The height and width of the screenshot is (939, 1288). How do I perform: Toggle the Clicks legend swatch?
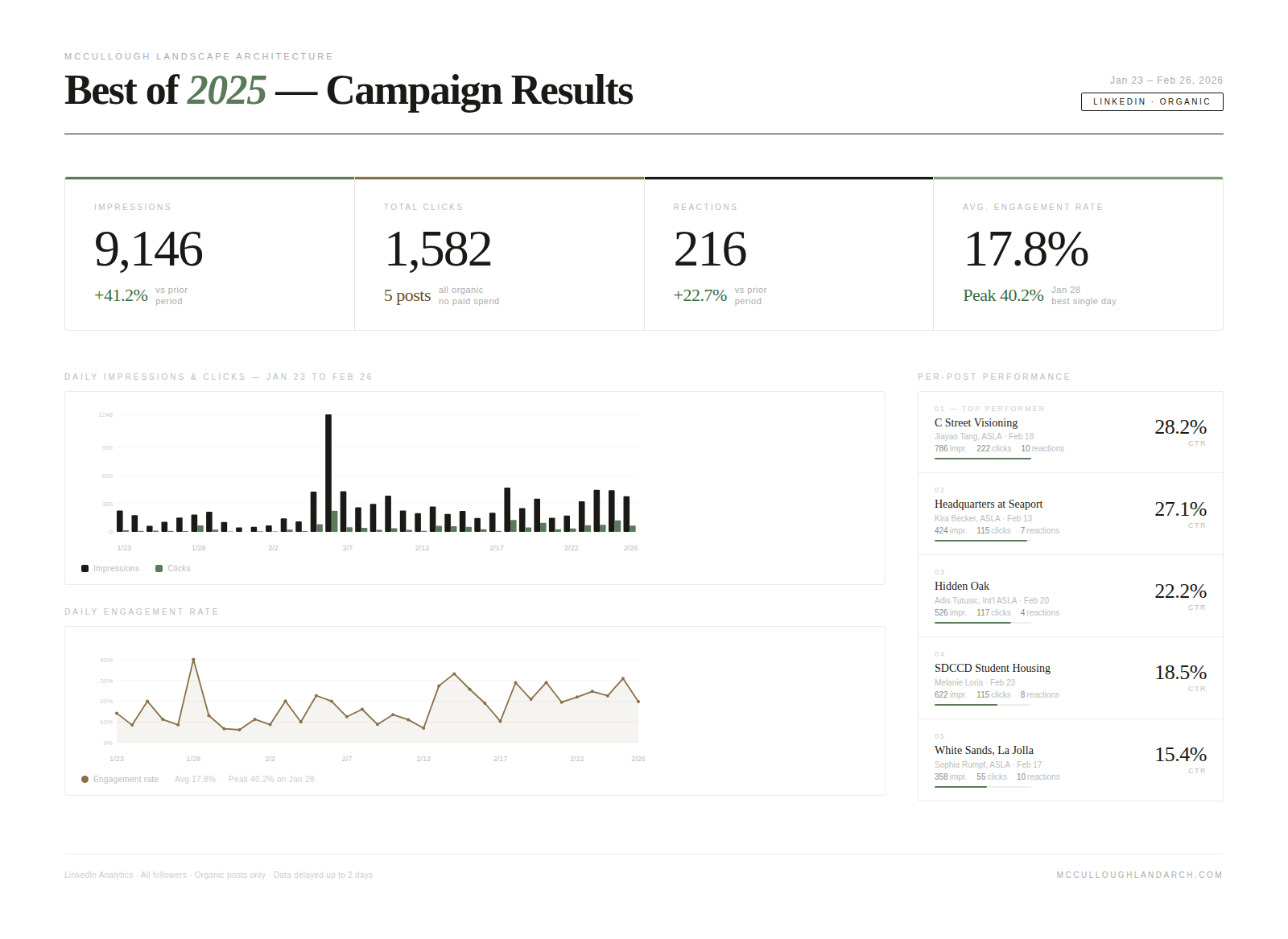point(159,569)
